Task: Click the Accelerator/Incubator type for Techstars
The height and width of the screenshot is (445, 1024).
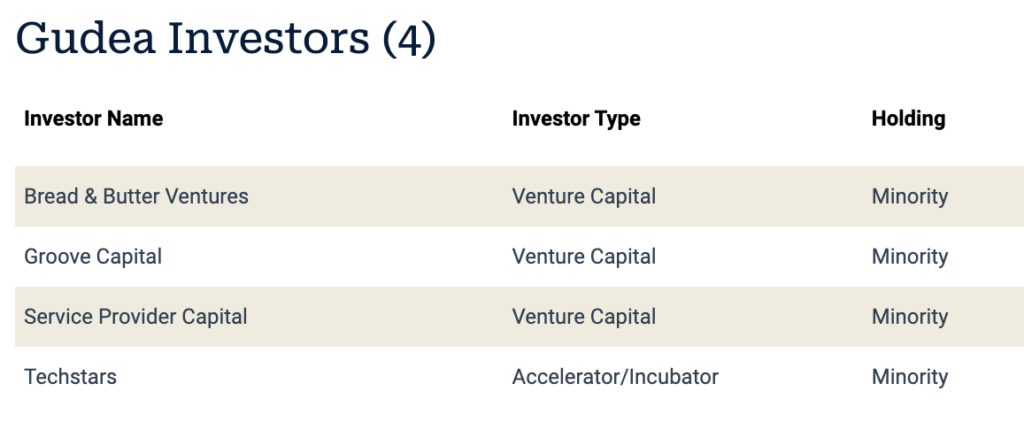Action: tap(615, 377)
